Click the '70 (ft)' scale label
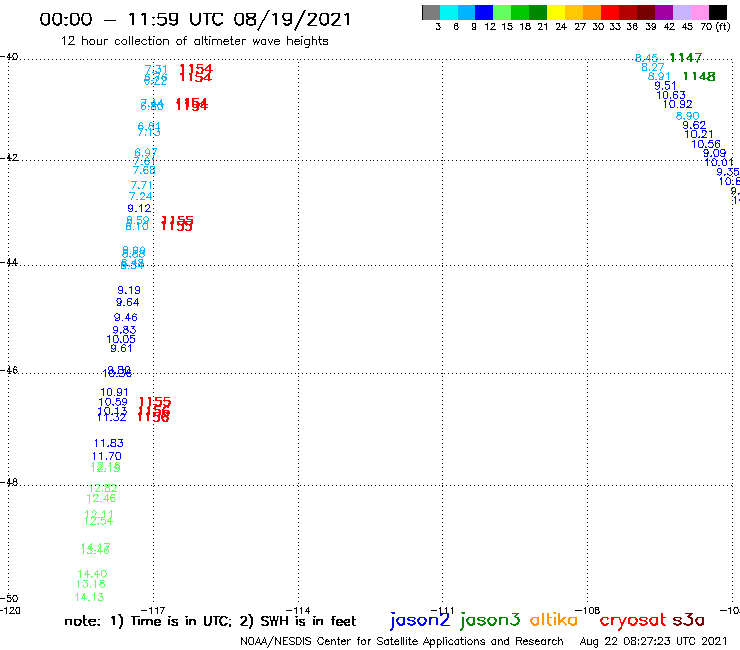 pyautogui.click(x=715, y=26)
